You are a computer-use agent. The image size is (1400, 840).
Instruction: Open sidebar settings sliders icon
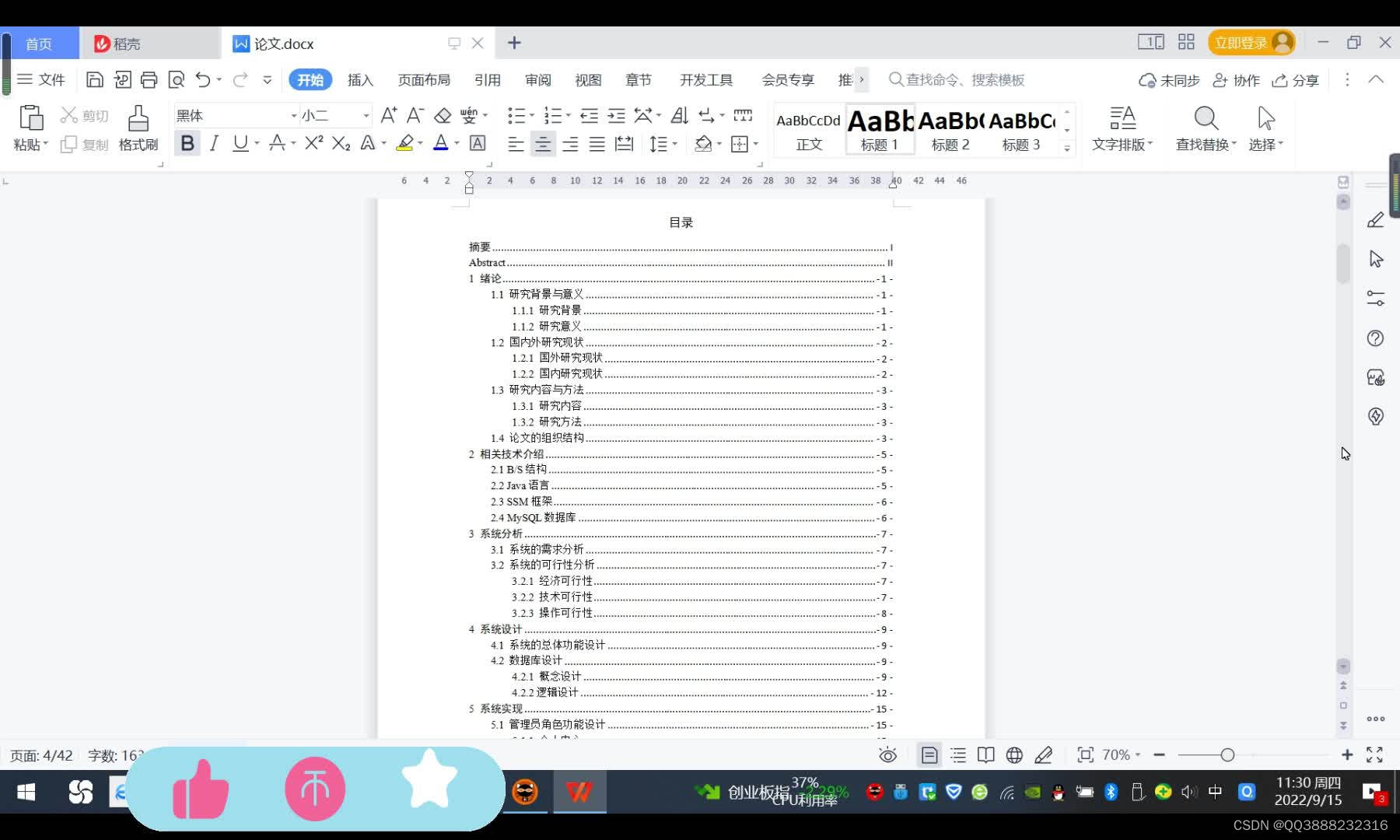coord(1375,299)
